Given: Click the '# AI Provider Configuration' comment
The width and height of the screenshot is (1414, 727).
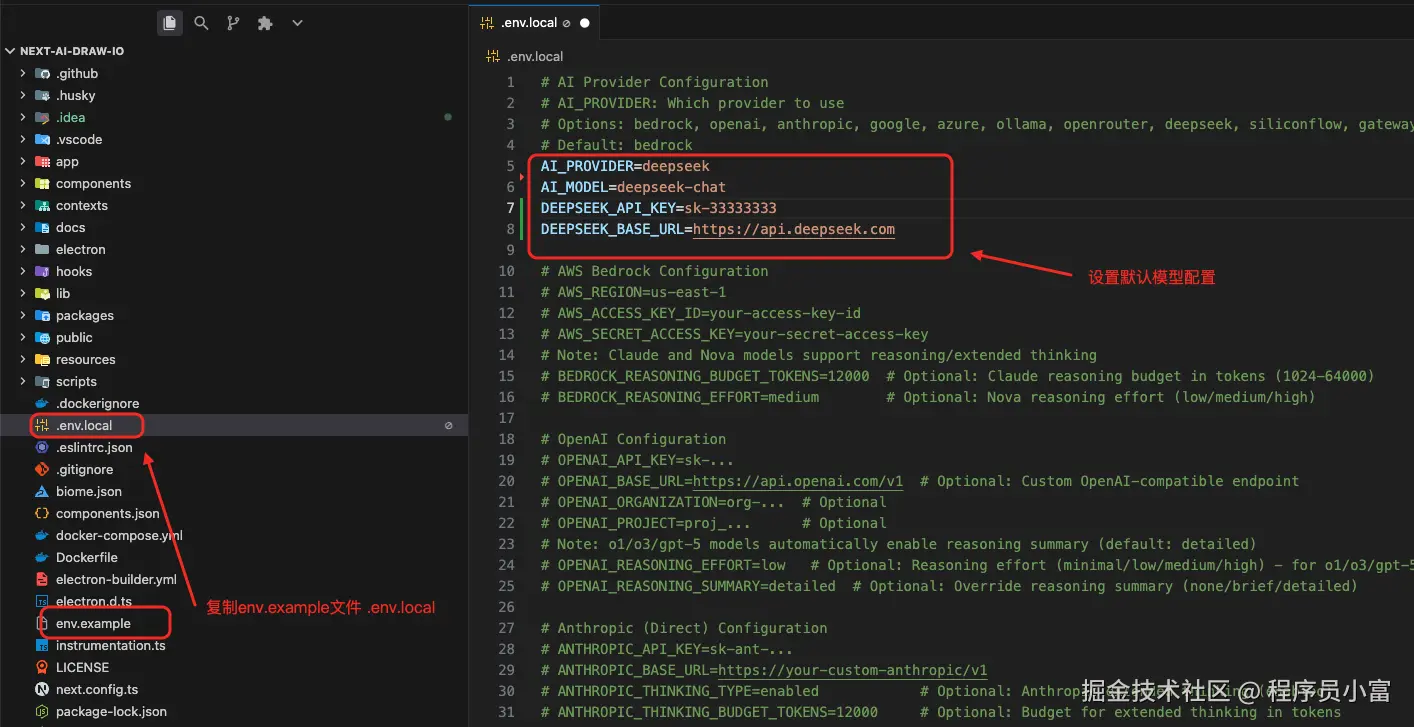Looking at the screenshot, I should [654, 82].
